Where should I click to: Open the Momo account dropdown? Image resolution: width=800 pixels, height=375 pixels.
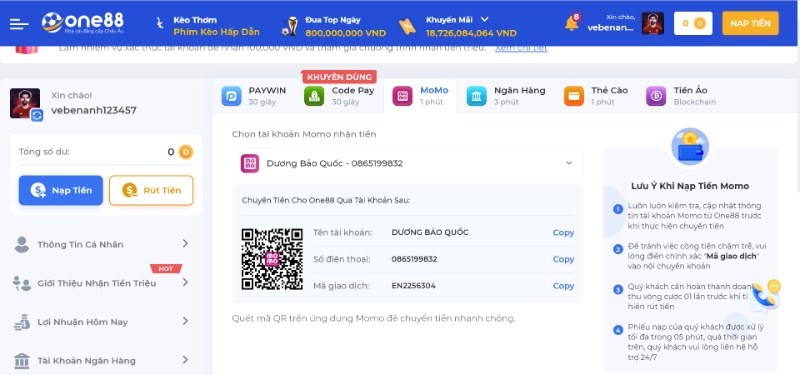407,163
